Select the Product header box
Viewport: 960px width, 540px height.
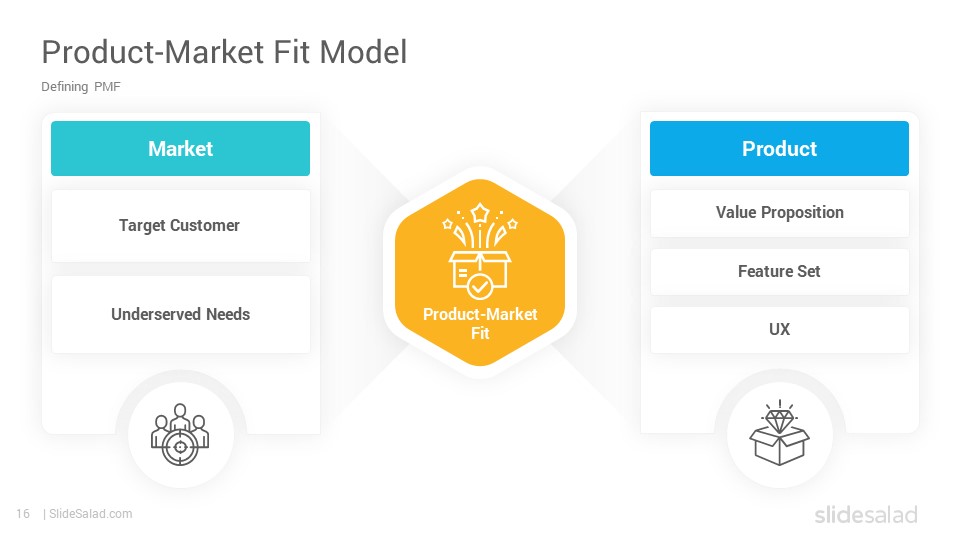[779, 148]
